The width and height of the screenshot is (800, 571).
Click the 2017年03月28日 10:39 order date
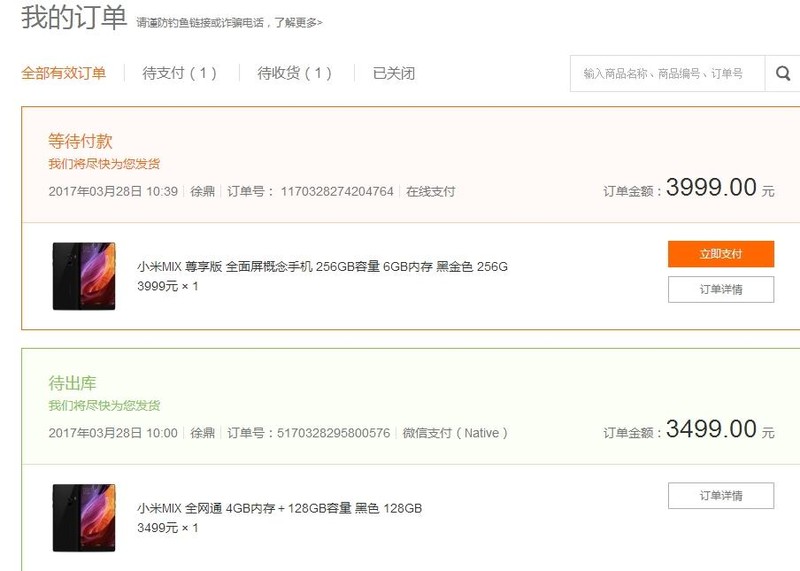point(113,191)
